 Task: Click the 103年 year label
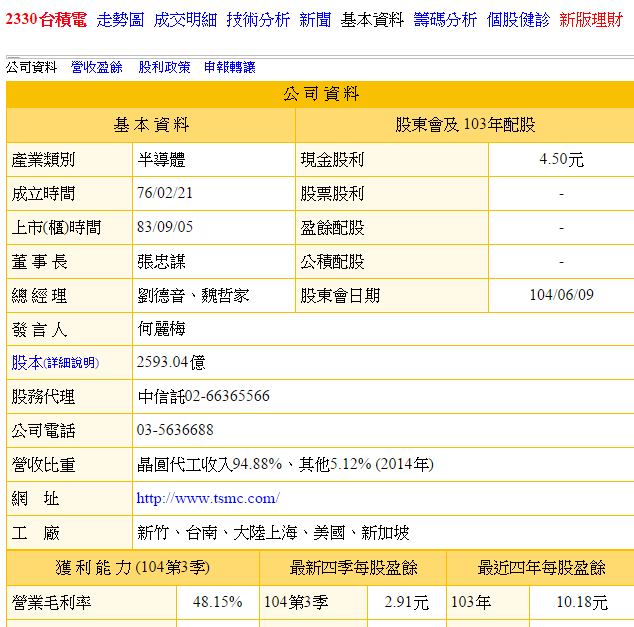pos(471,602)
